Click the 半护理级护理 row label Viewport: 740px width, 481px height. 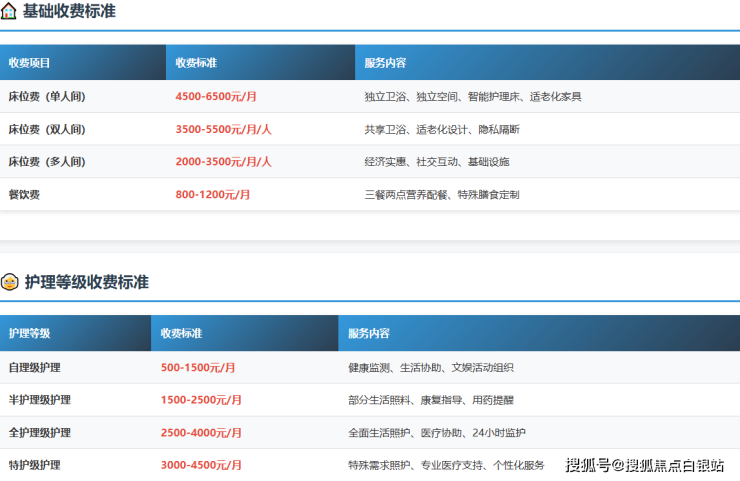[x=39, y=400]
